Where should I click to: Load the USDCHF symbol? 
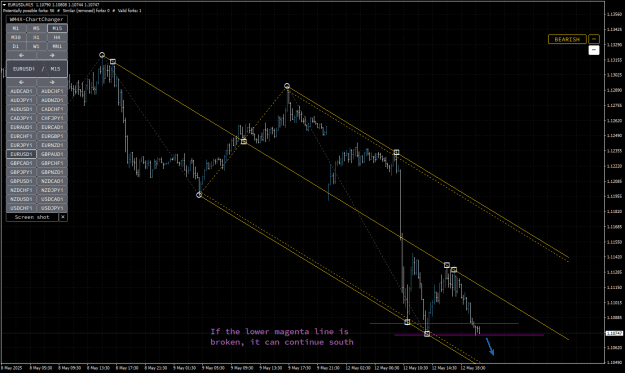(22, 208)
